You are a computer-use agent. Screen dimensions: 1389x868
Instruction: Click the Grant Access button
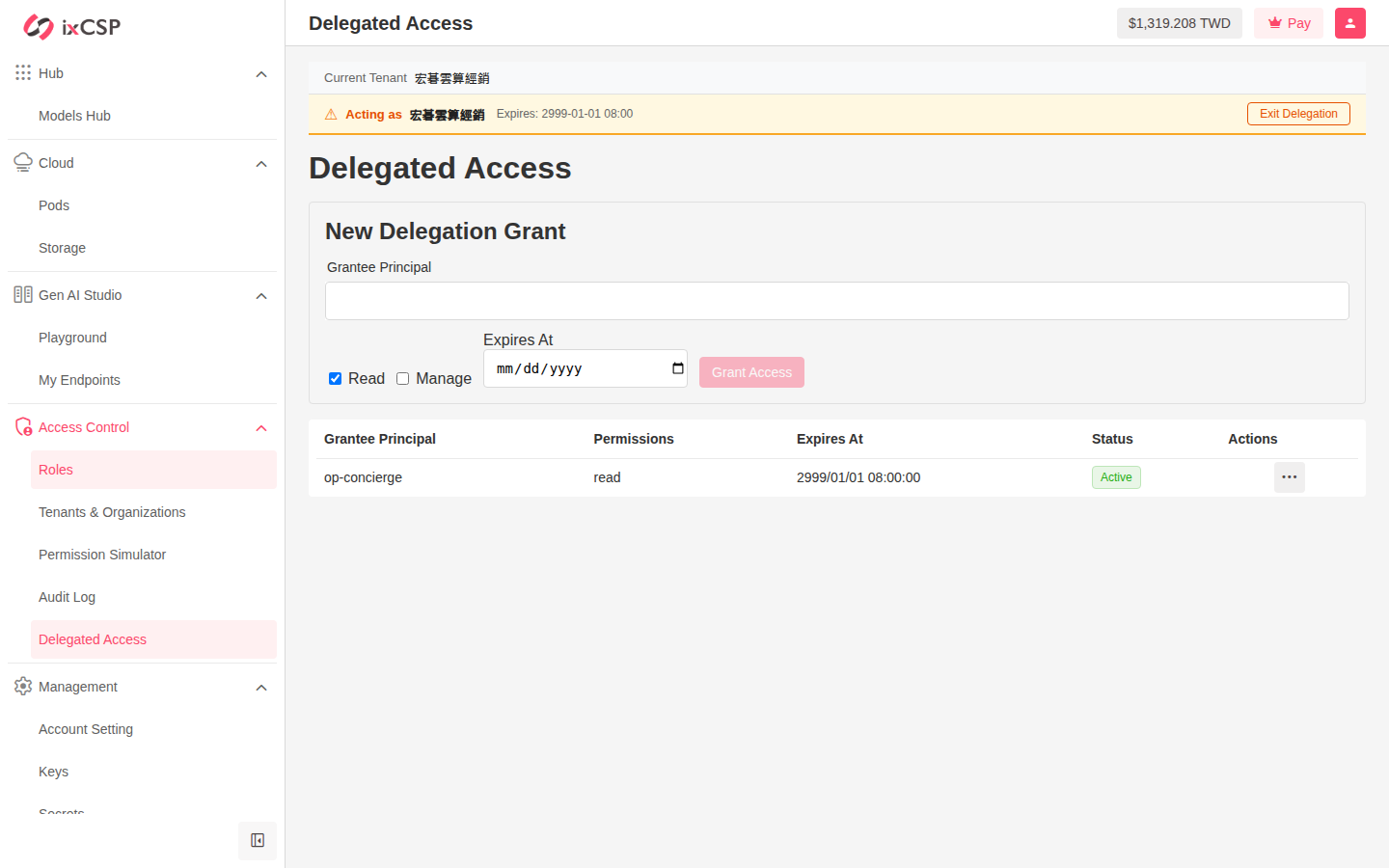[751, 372]
